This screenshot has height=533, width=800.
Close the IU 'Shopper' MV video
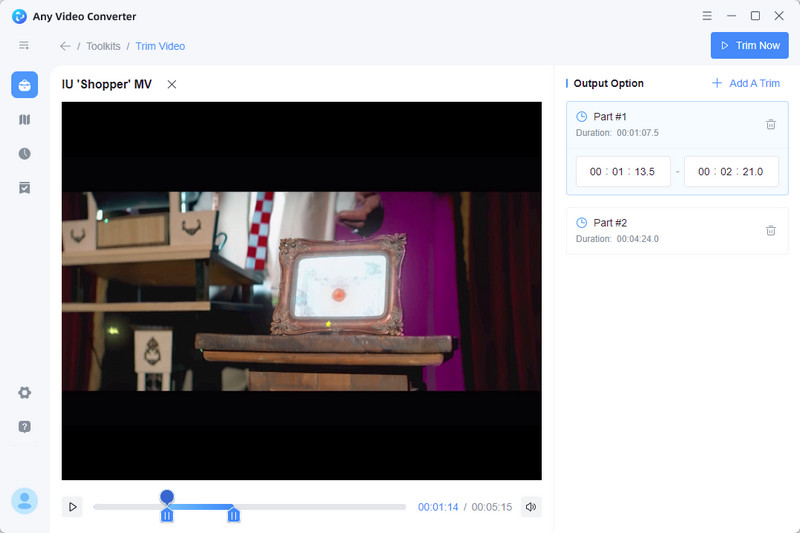coord(172,84)
